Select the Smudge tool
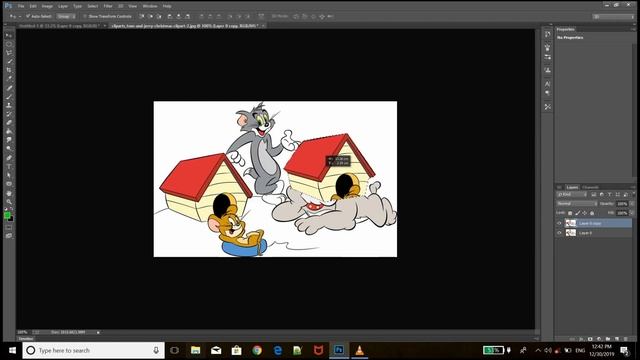The image size is (640, 360). [9, 140]
